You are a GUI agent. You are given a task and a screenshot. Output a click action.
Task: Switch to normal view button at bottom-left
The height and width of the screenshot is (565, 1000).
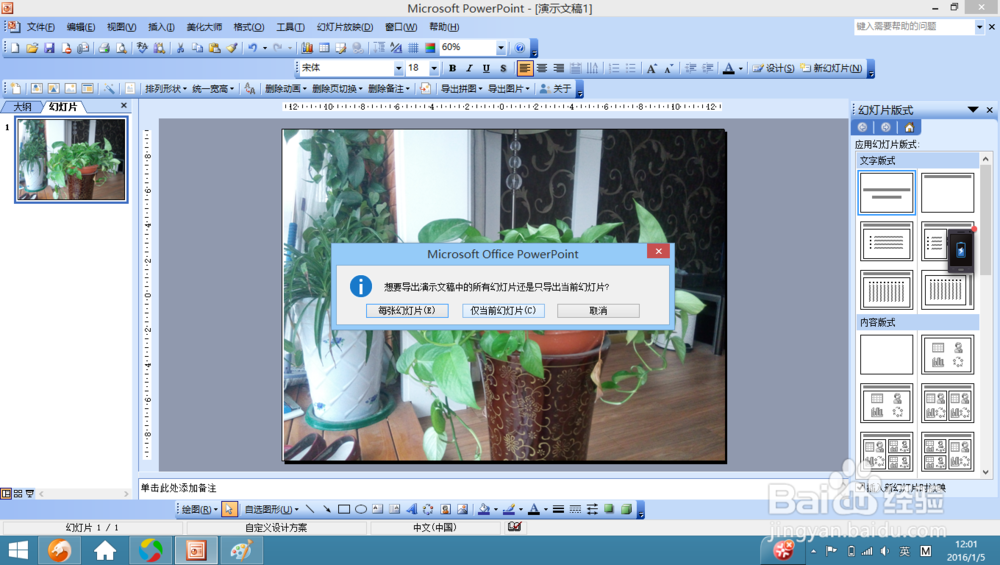click(x=6, y=494)
